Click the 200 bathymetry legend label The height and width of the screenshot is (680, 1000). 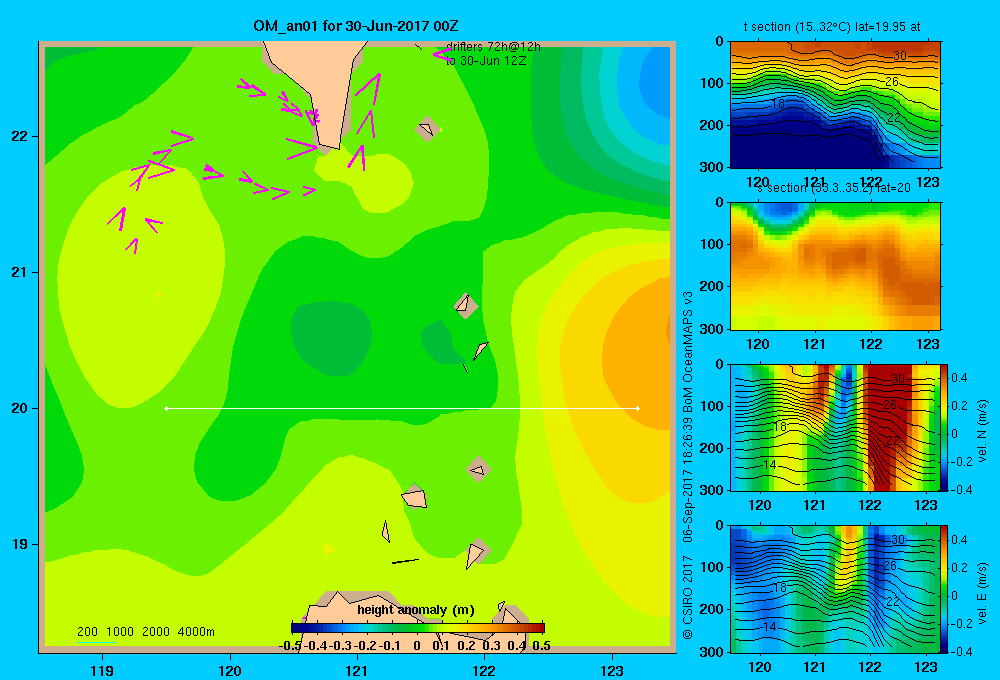[x=87, y=632]
